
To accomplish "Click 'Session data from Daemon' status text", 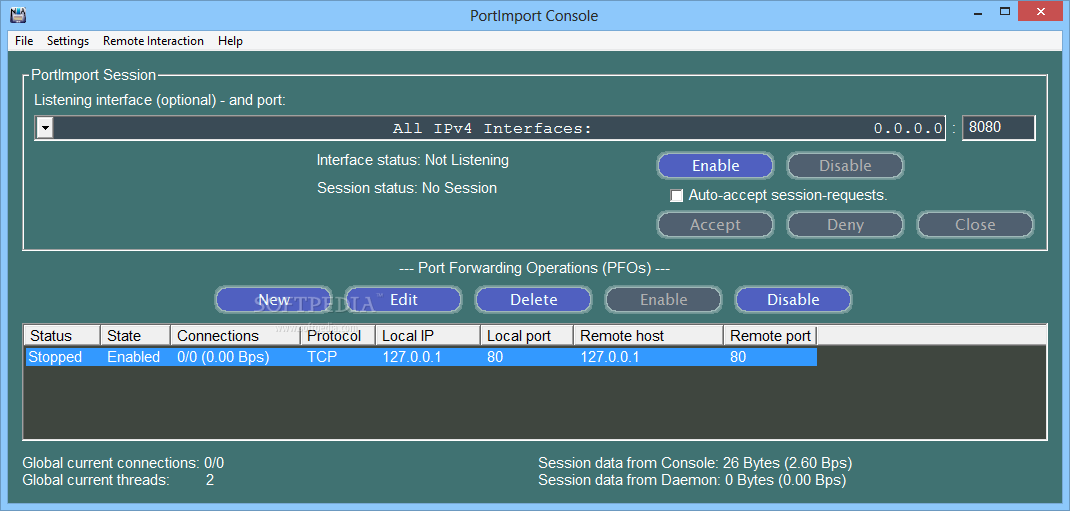I will [x=692, y=480].
